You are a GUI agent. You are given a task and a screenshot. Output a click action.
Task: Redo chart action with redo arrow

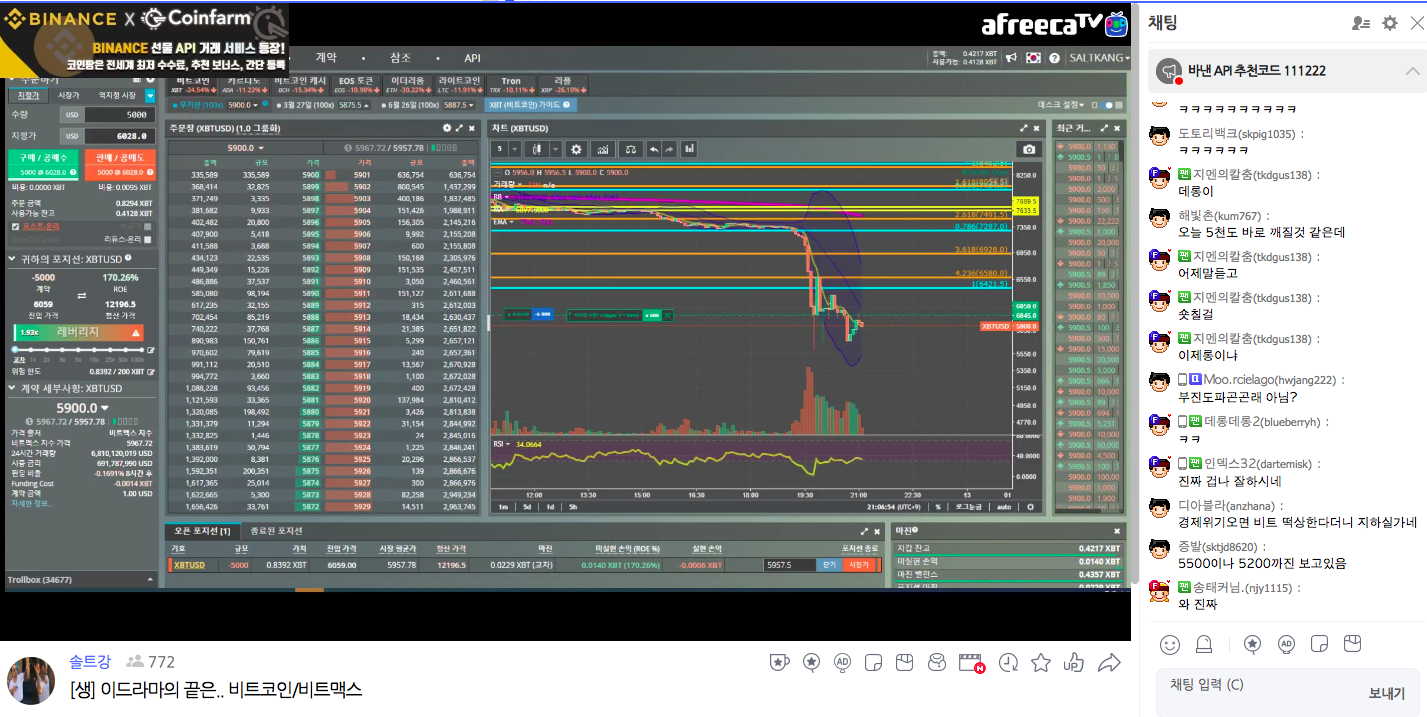(671, 149)
